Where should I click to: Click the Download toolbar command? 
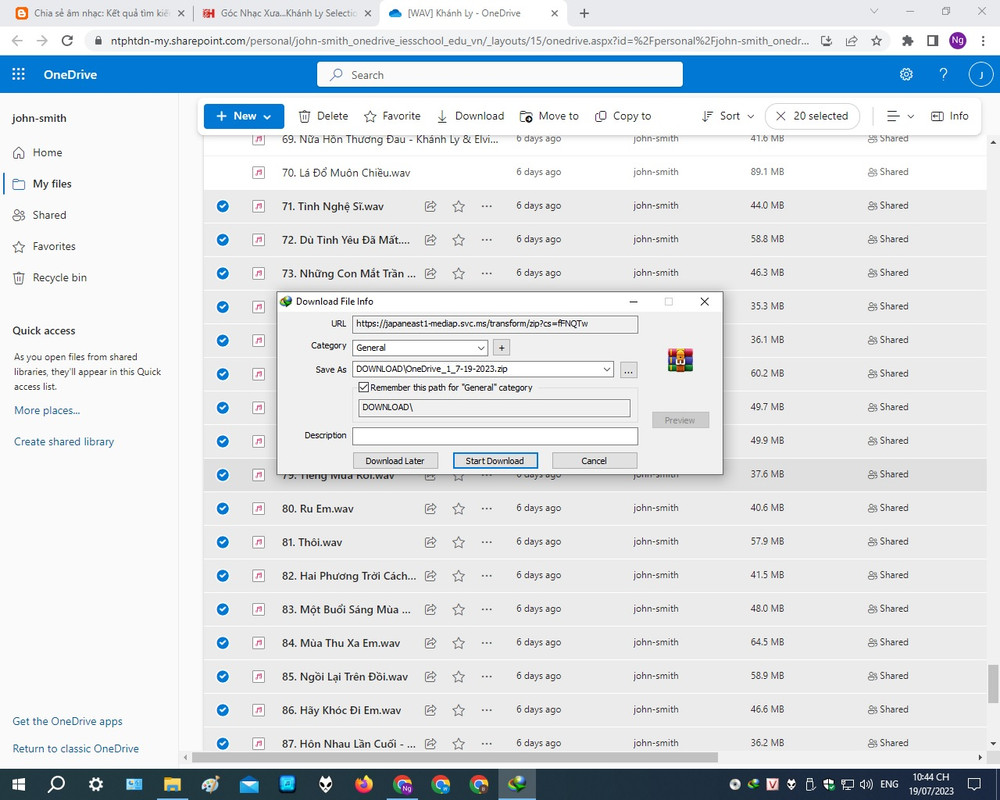click(x=470, y=116)
